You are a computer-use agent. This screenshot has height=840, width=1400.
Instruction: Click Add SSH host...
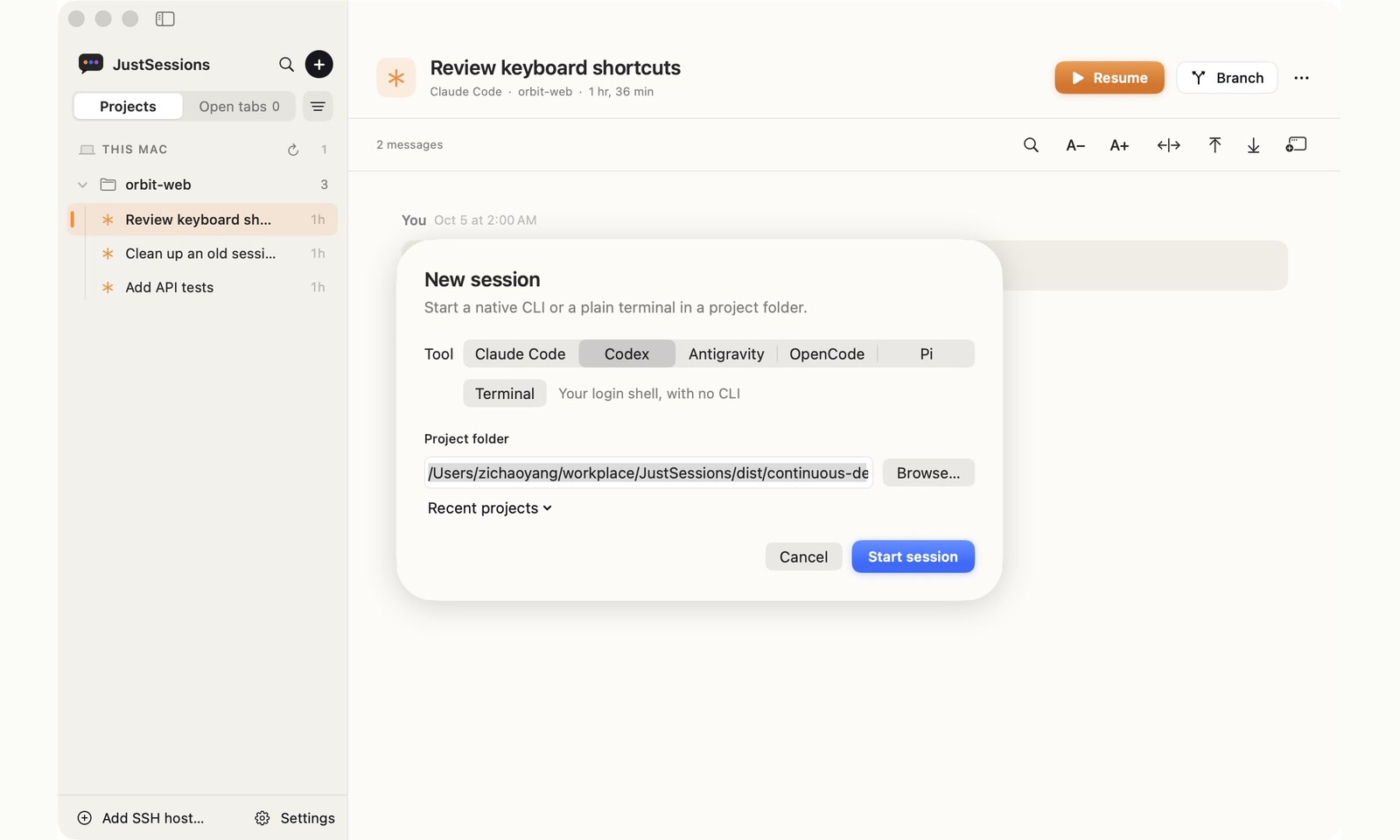tap(141, 818)
